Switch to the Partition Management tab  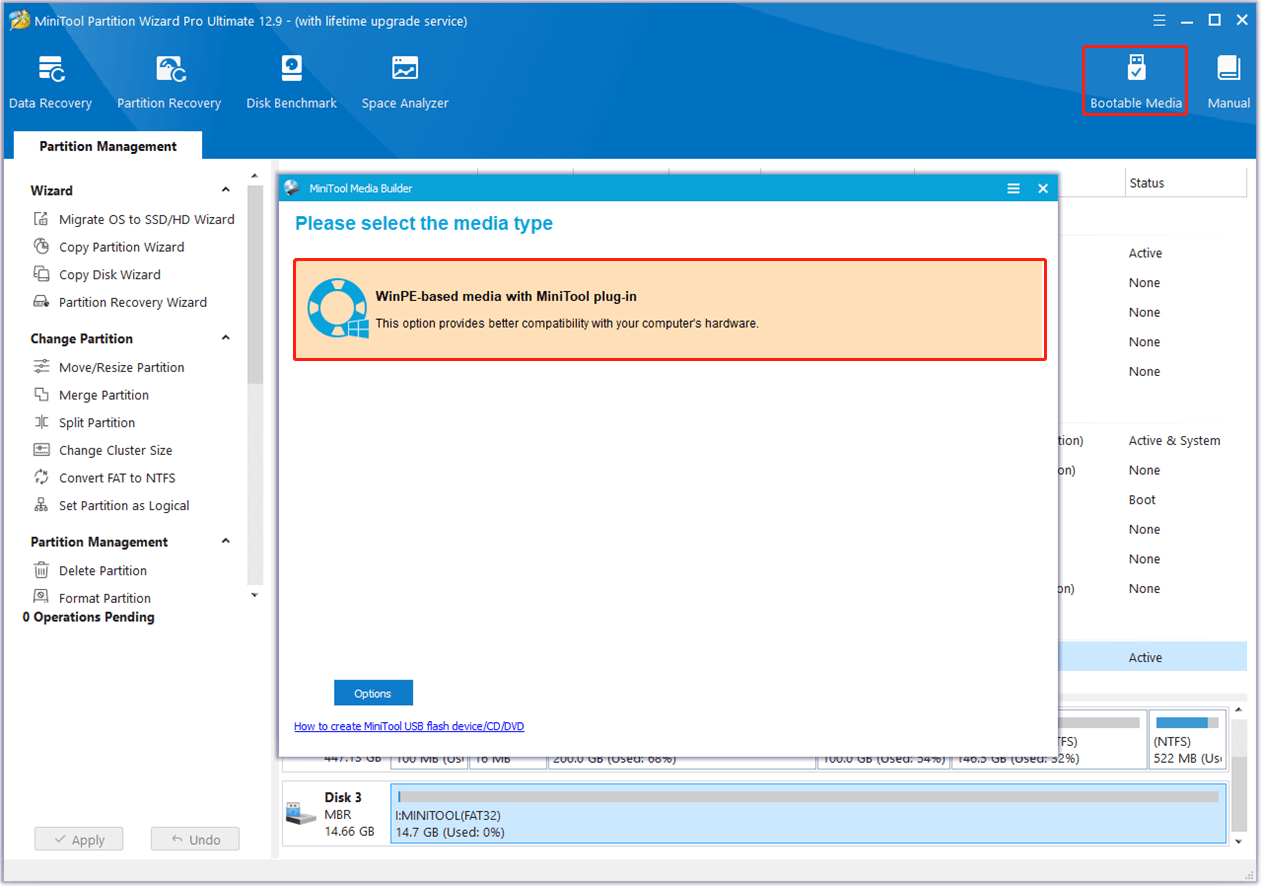coord(106,145)
